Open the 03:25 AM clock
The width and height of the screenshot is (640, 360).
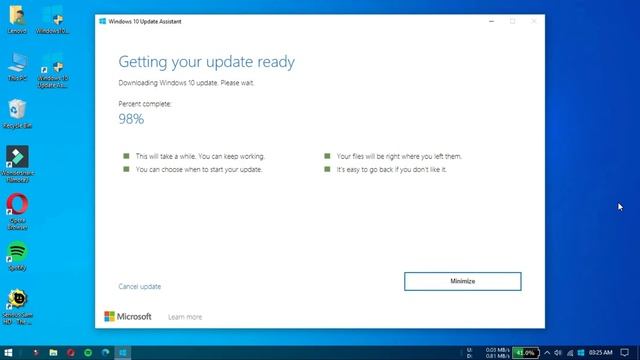click(x=600, y=353)
